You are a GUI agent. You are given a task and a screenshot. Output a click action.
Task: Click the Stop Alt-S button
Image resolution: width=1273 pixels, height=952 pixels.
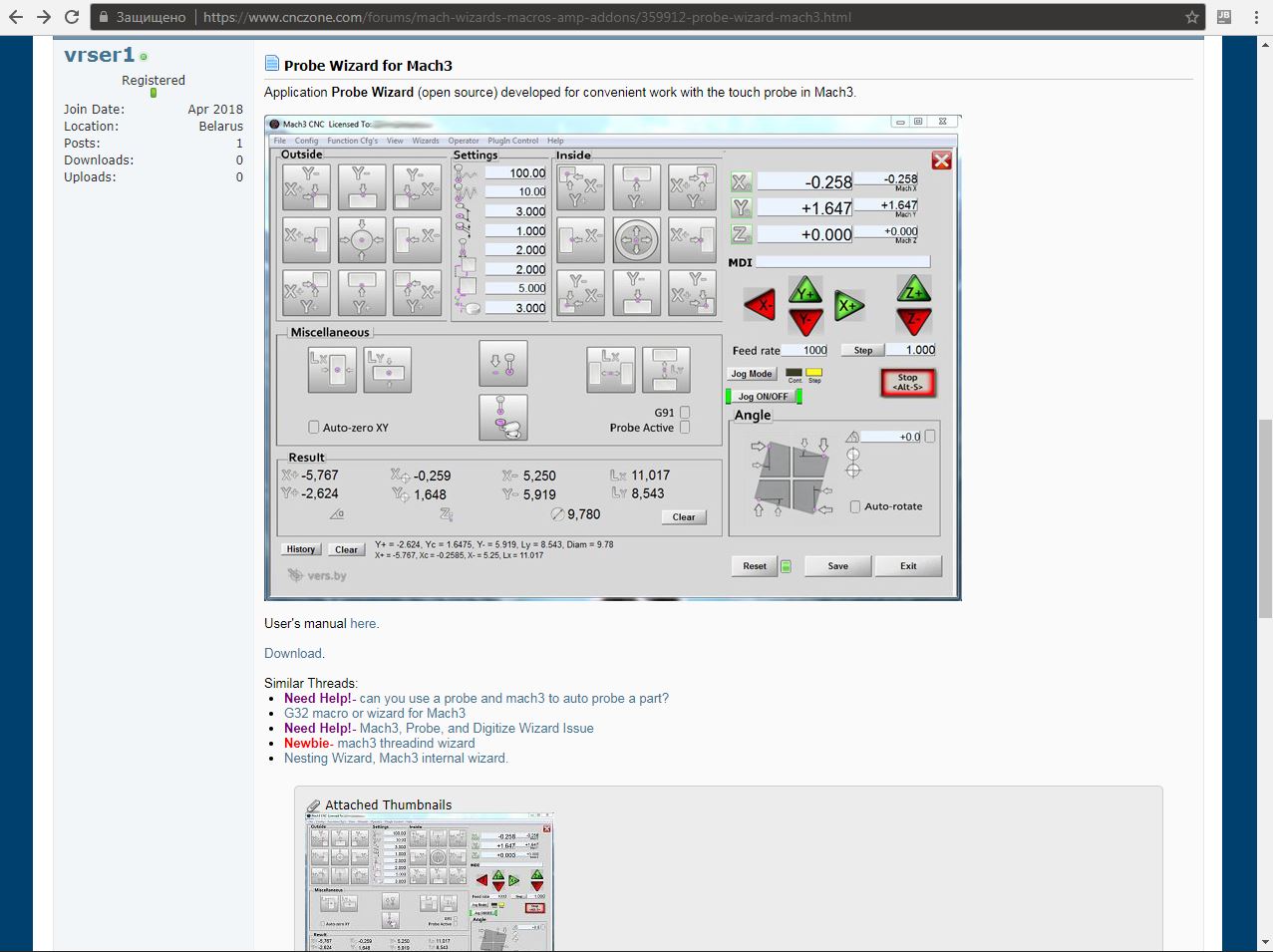pos(907,383)
